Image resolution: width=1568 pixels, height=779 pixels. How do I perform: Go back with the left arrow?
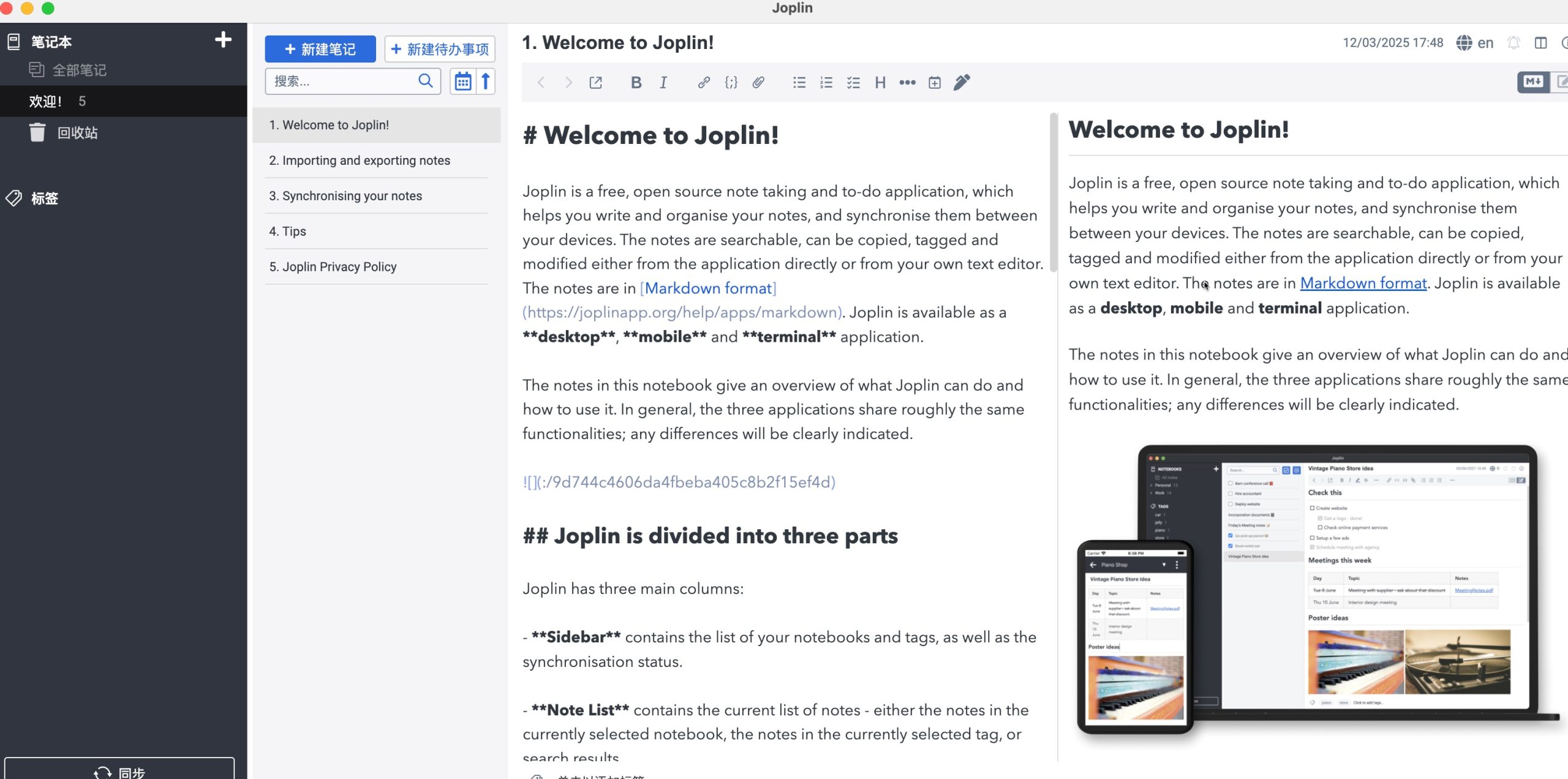pyautogui.click(x=541, y=83)
